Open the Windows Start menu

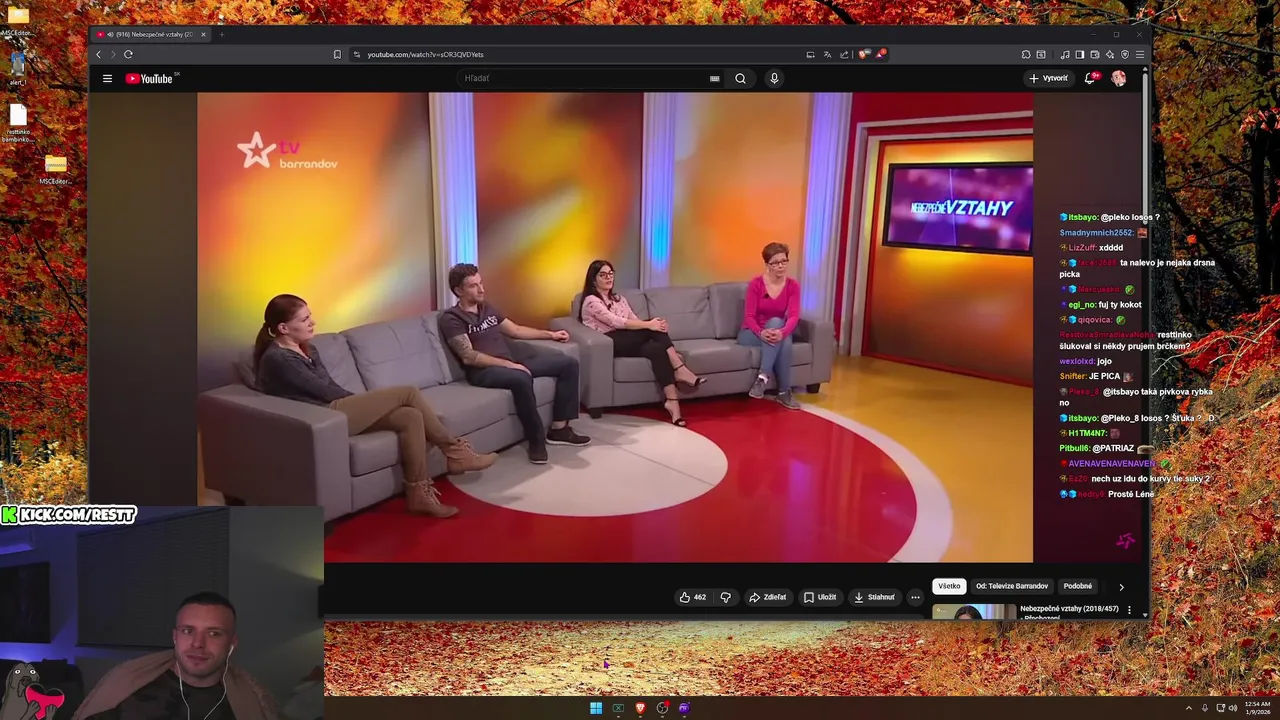coord(596,708)
